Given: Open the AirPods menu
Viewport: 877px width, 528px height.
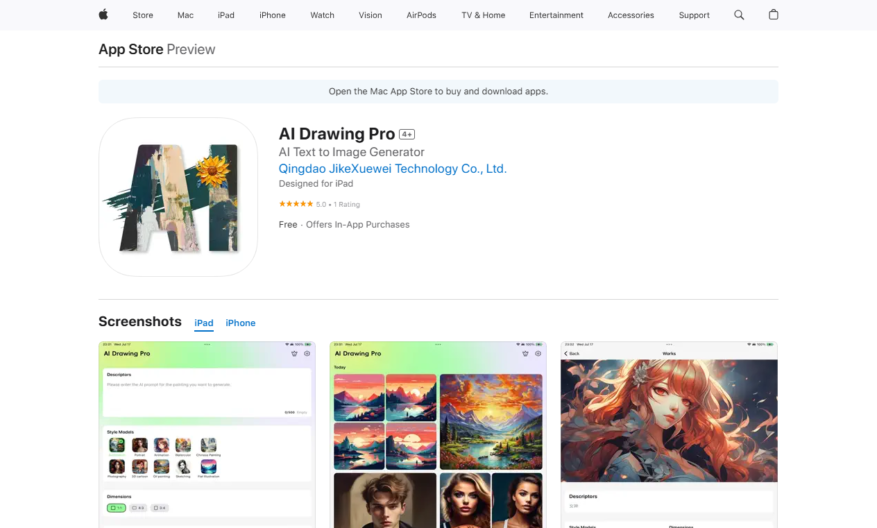Looking at the screenshot, I should click(x=421, y=15).
